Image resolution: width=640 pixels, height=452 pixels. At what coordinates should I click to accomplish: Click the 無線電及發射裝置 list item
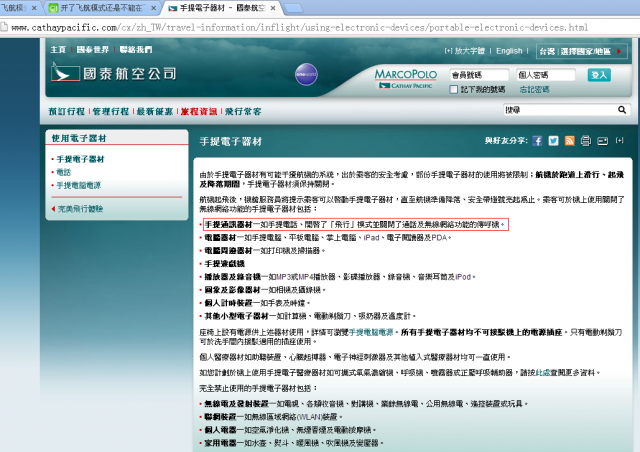[x=366, y=404]
